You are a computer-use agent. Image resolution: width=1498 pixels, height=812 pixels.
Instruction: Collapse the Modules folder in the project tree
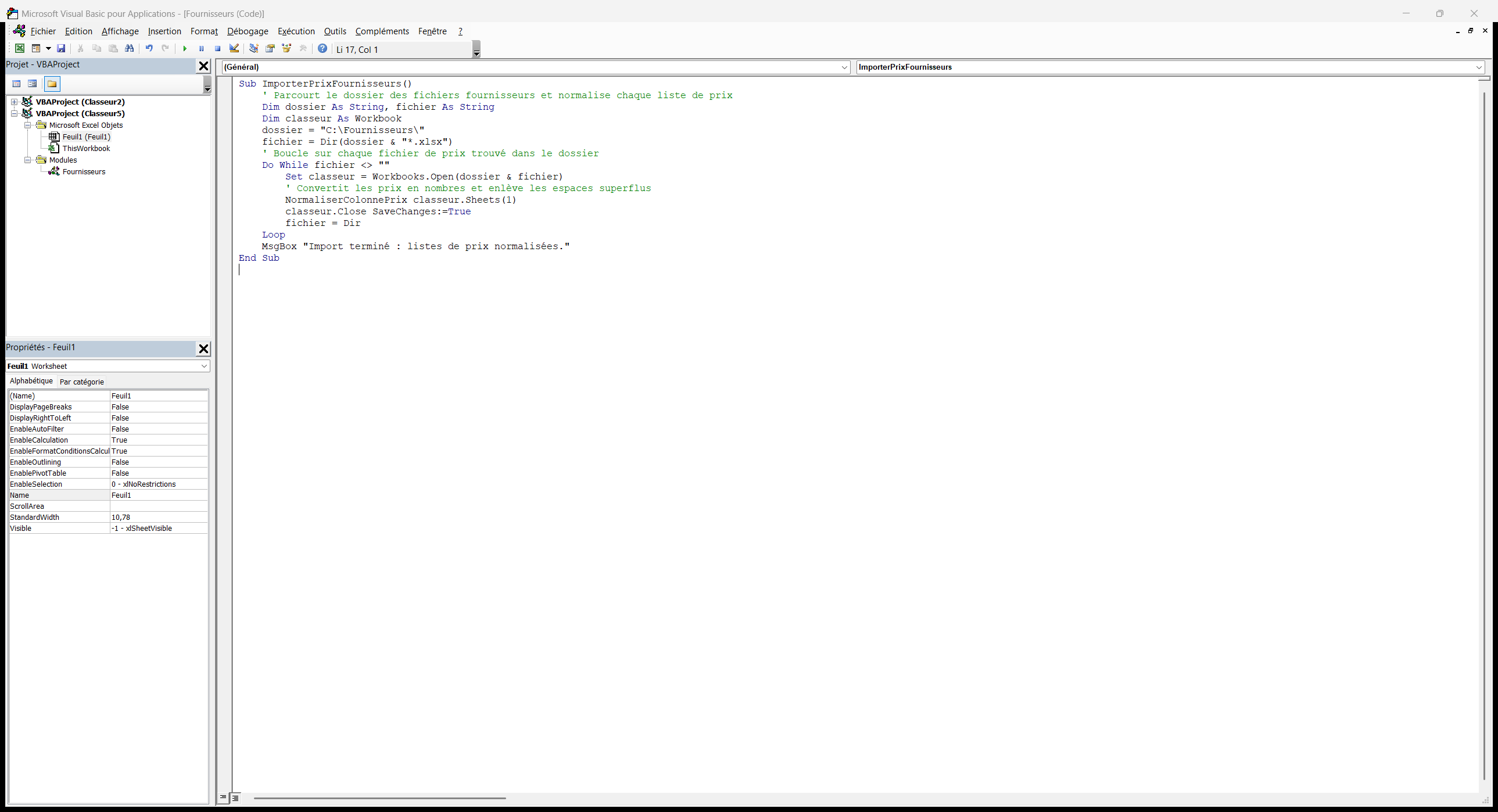[27, 160]
